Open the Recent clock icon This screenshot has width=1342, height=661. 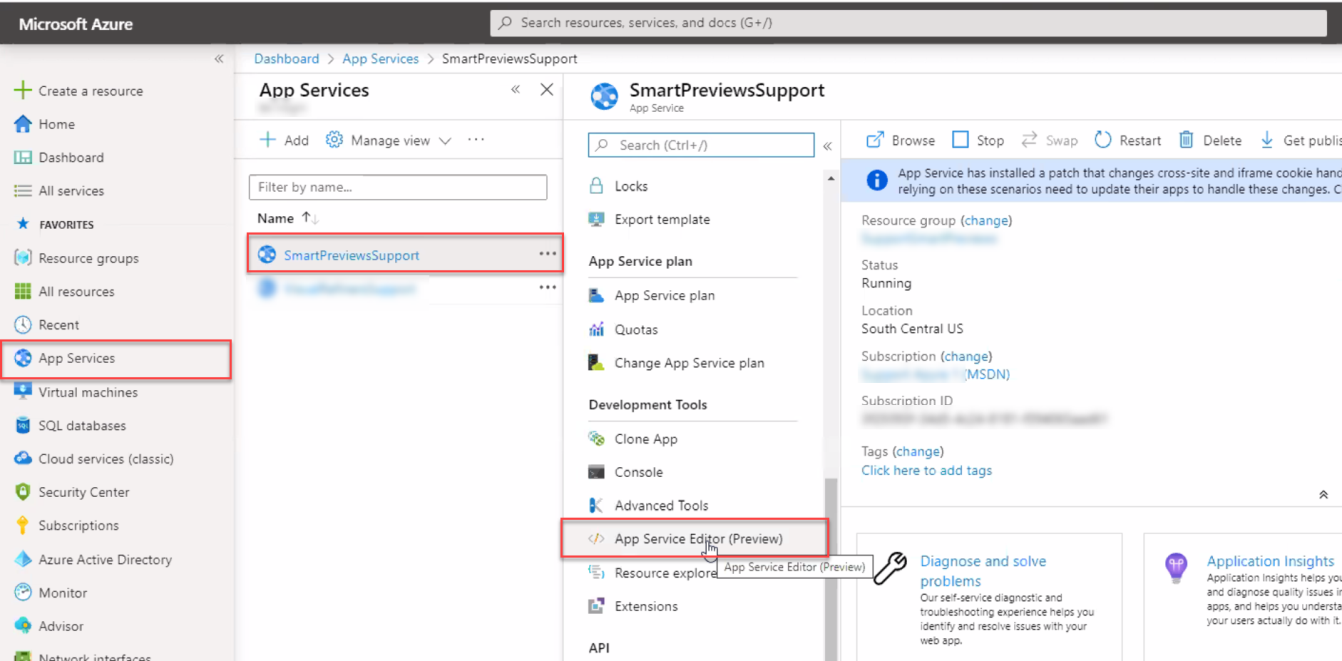point(22,325)
